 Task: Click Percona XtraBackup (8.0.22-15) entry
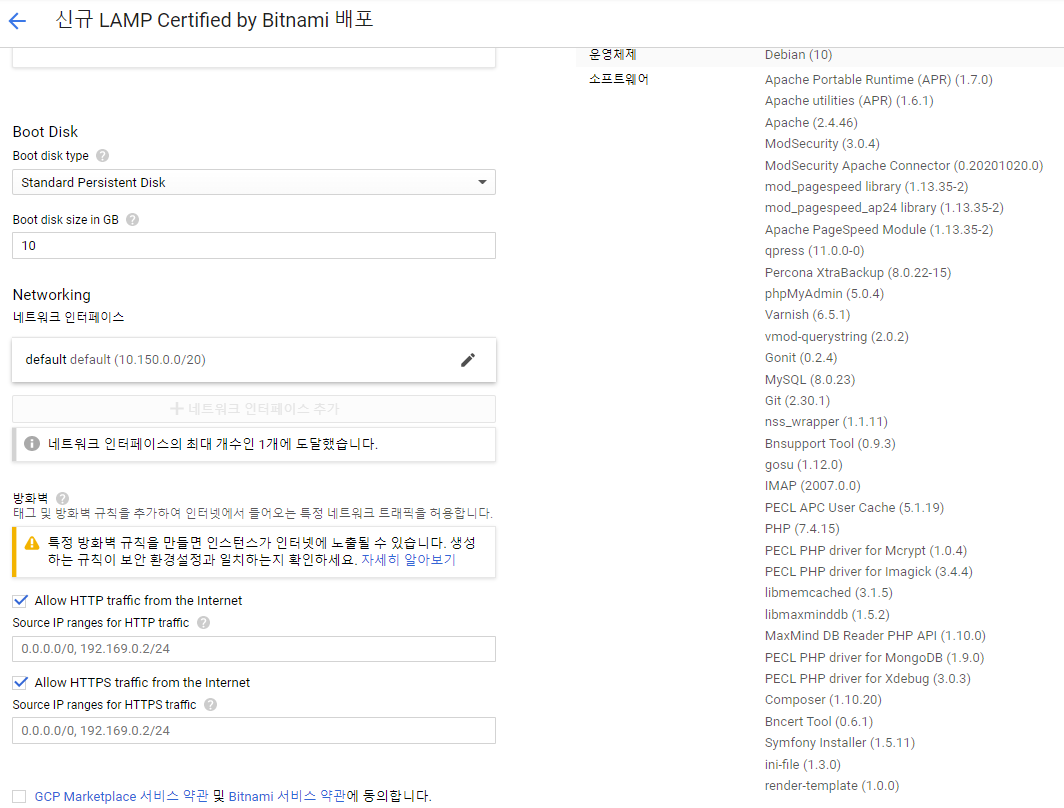click(x=858, y=273)
